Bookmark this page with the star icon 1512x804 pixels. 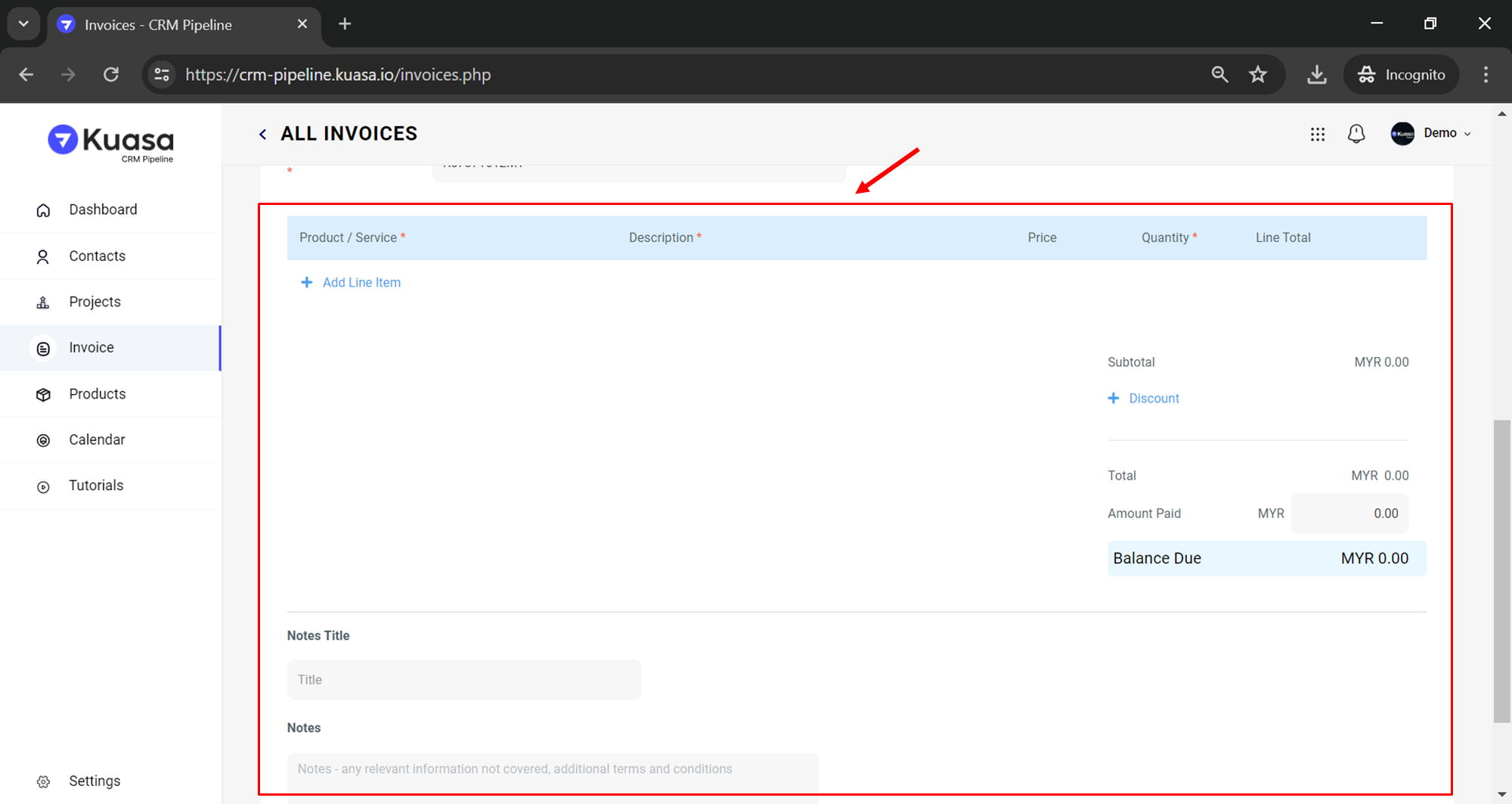tap(1258, 74)
